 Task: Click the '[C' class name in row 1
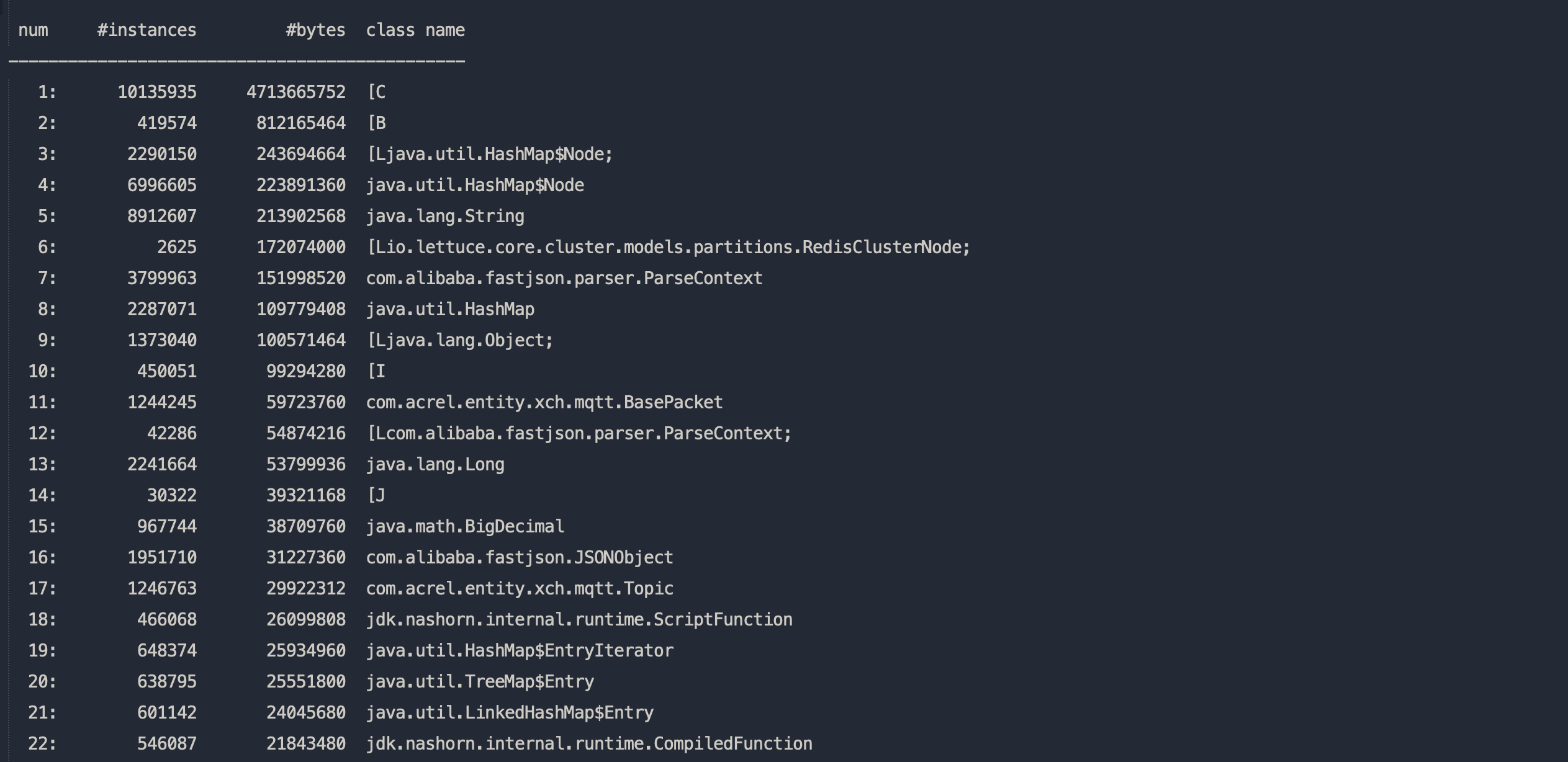[376, 92]
